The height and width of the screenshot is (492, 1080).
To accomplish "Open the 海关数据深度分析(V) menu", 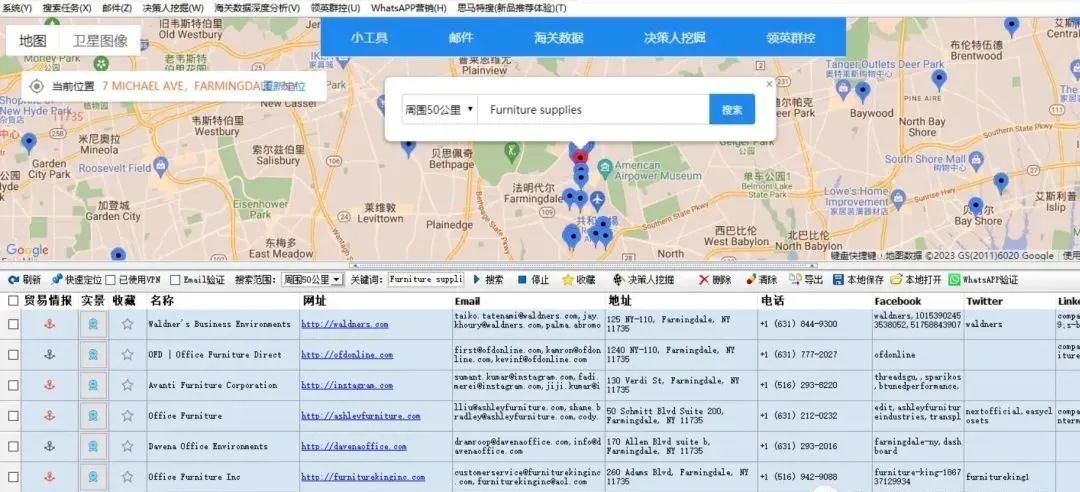I will 257,8.
